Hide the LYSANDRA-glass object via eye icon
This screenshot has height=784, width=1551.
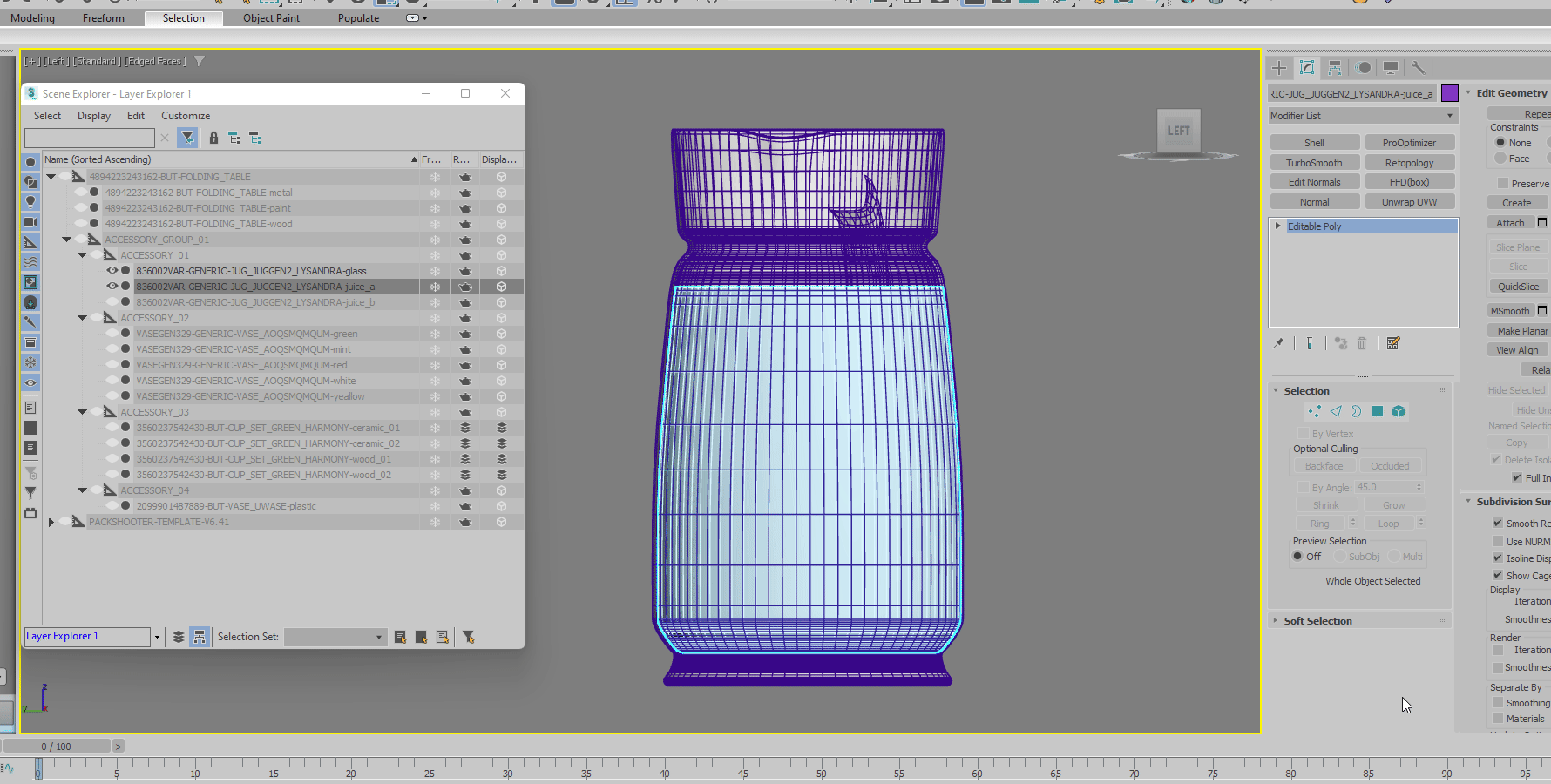coord(112,271)
